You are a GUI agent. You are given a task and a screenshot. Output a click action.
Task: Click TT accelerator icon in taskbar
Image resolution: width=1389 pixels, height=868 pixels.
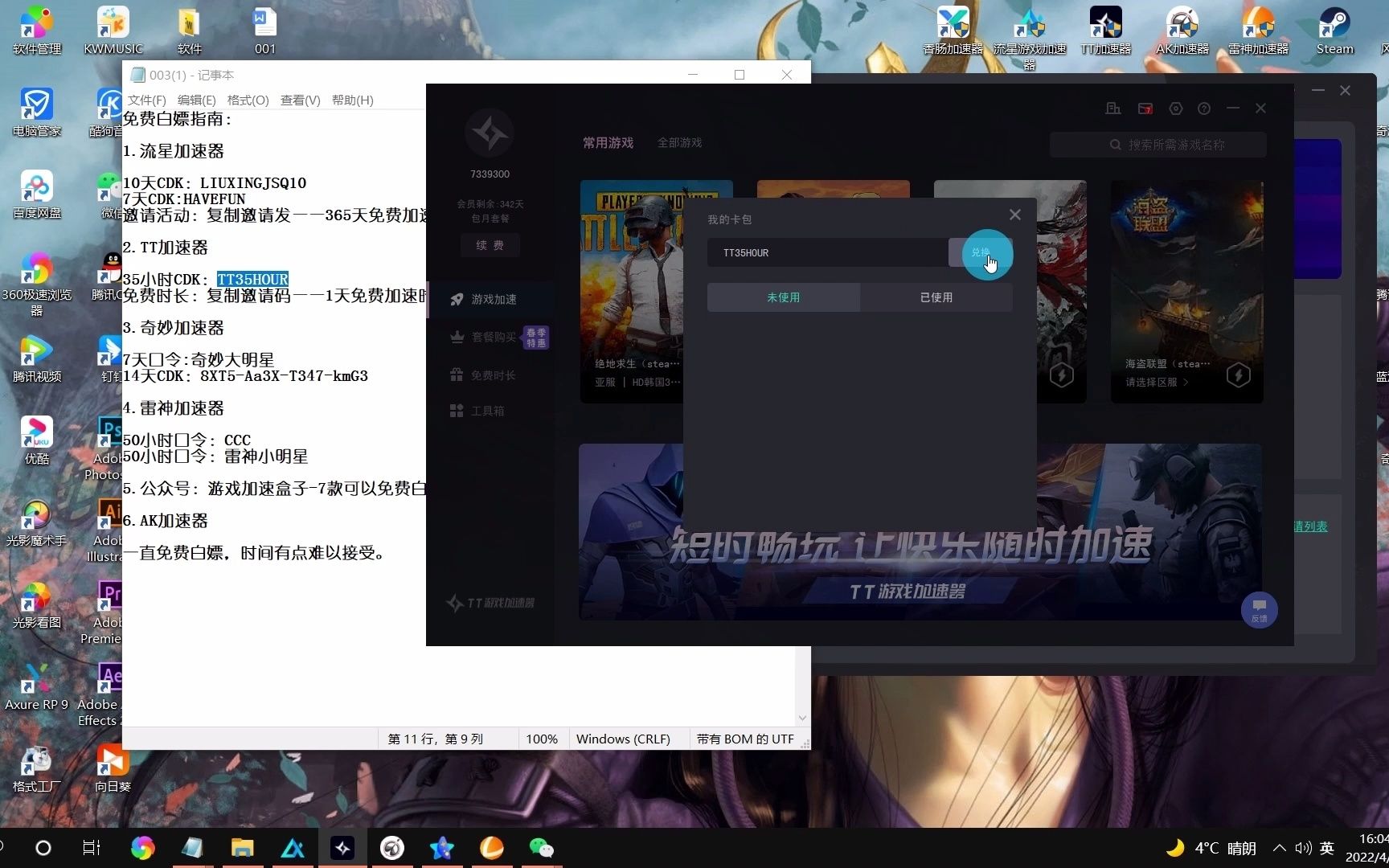(342, 848)
